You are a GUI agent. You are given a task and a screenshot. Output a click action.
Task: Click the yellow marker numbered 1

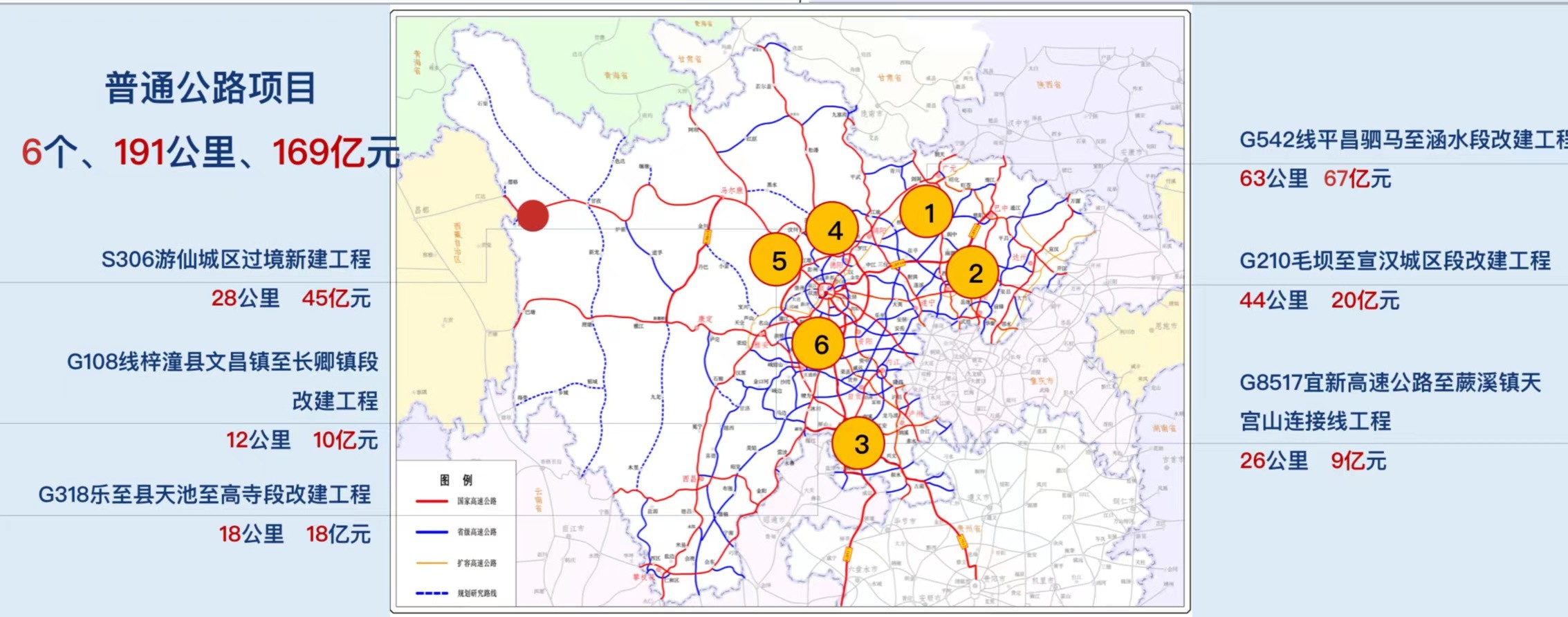pyautogui.click(x=926, y=212)
